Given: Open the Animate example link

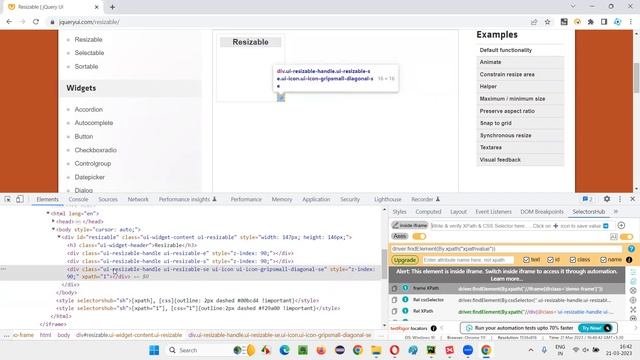Looking at the screenshot, I should 490,62.
